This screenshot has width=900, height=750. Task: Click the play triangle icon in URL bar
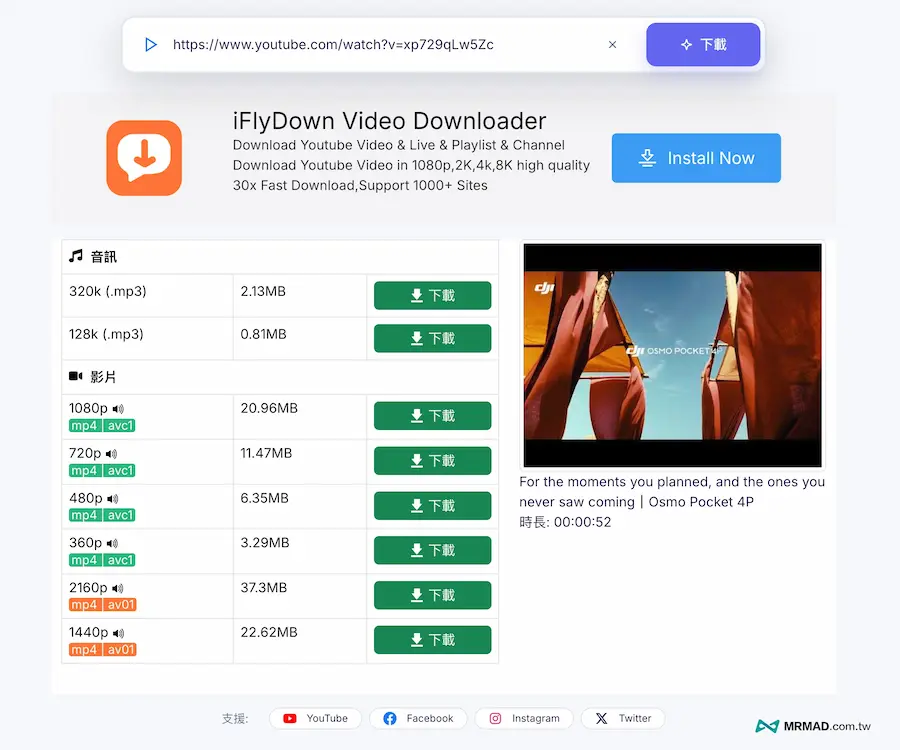151,45
